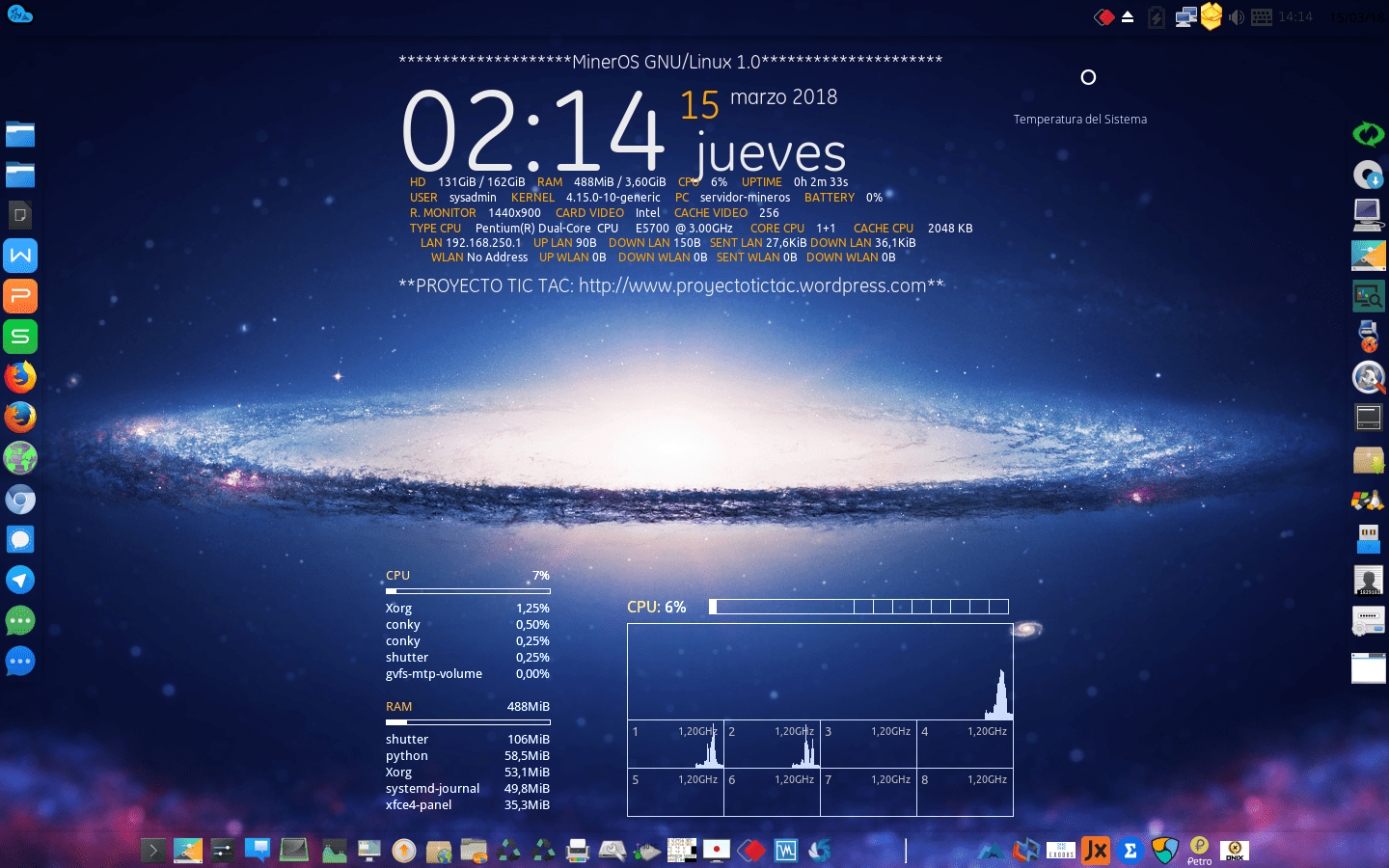
Task: Open the terminal icon in bottom dock
Action: pos(152,850)
